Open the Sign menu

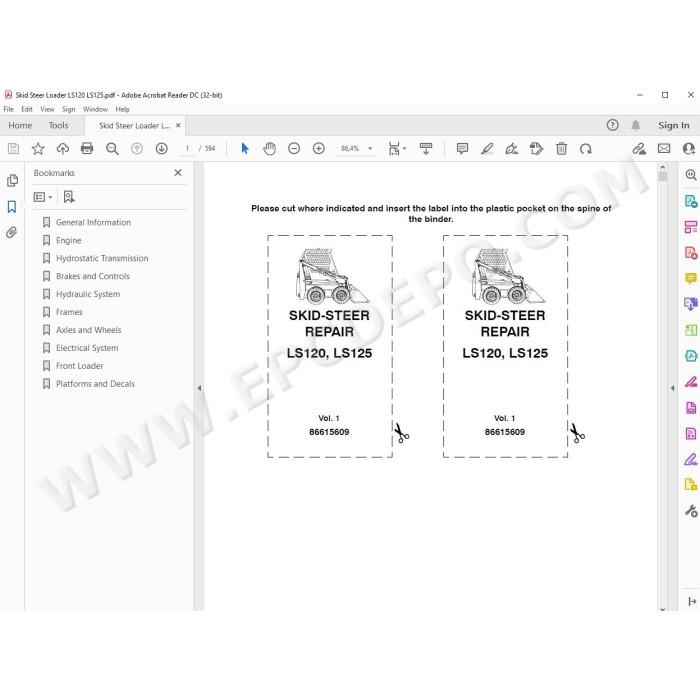pos(68,109)
